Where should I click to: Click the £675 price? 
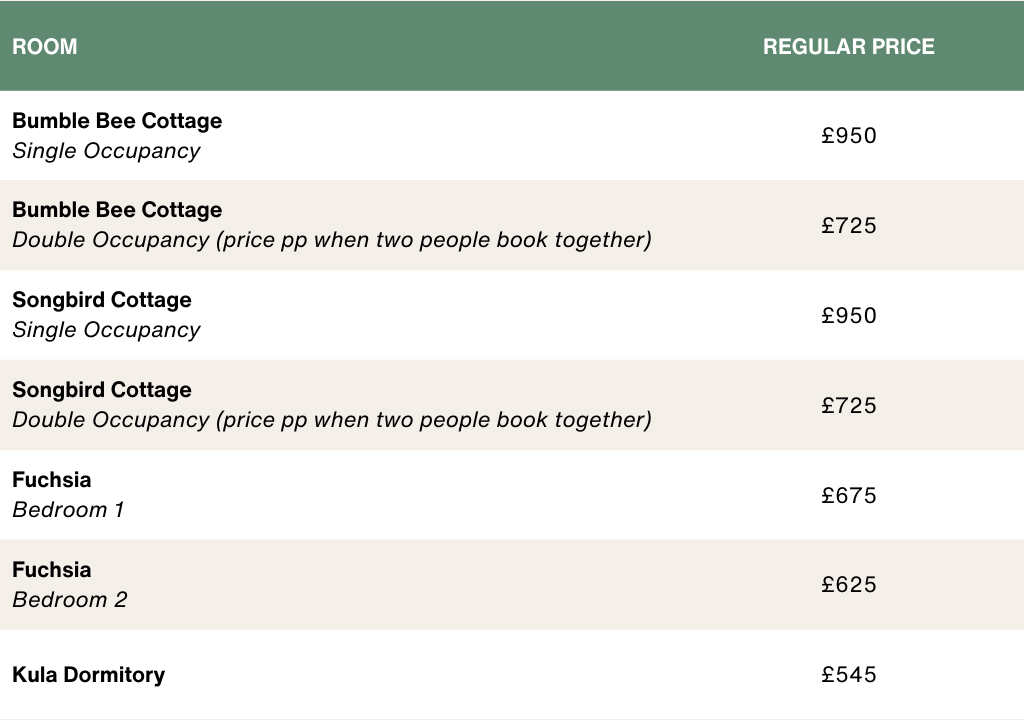pos(848,495)
